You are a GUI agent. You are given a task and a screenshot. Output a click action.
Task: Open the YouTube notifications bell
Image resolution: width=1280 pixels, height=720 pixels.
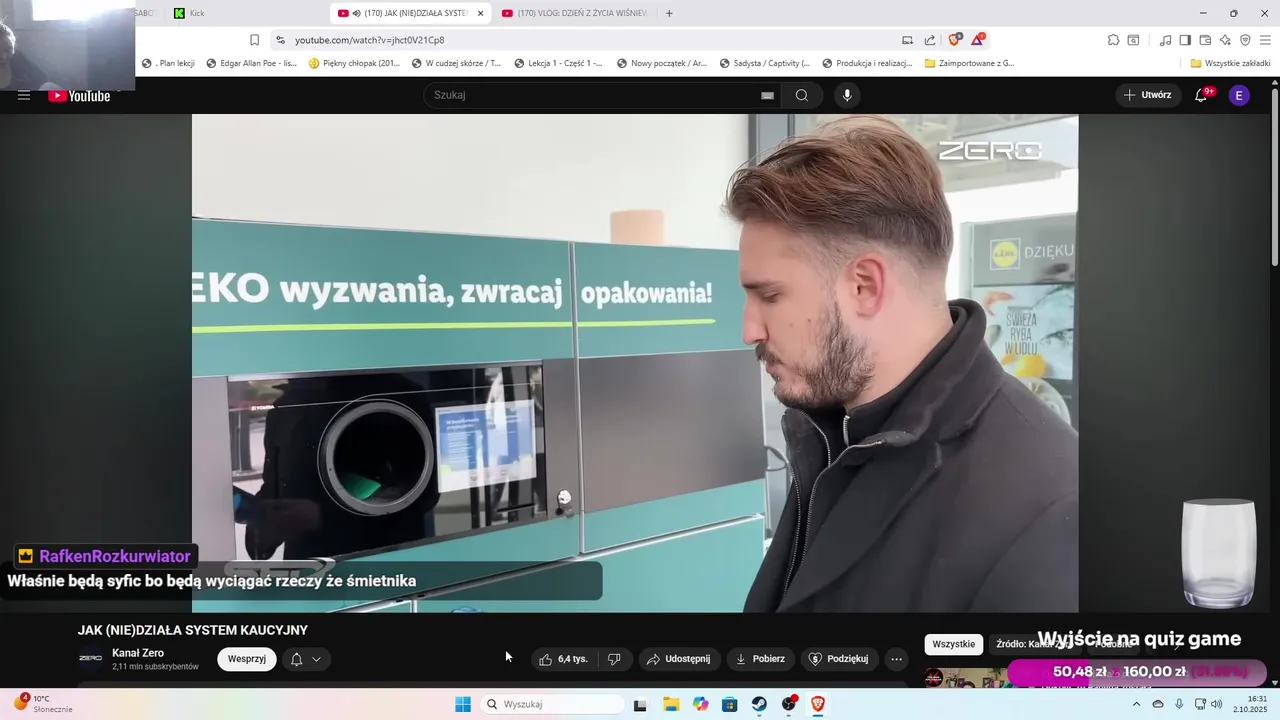pyautogui.click(x=1201, y=95)
